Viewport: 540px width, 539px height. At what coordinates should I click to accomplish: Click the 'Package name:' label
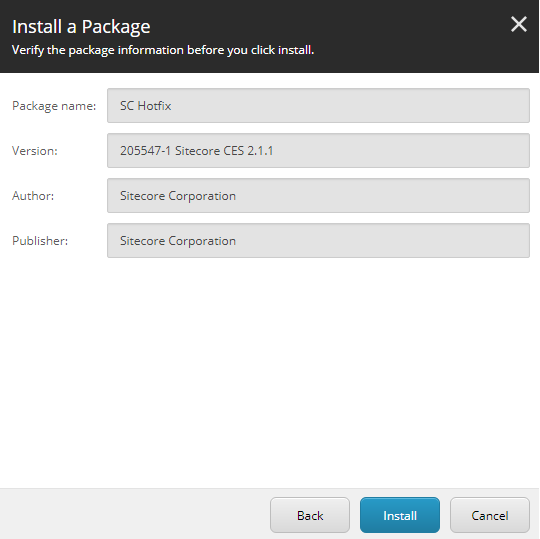[54, 106]
